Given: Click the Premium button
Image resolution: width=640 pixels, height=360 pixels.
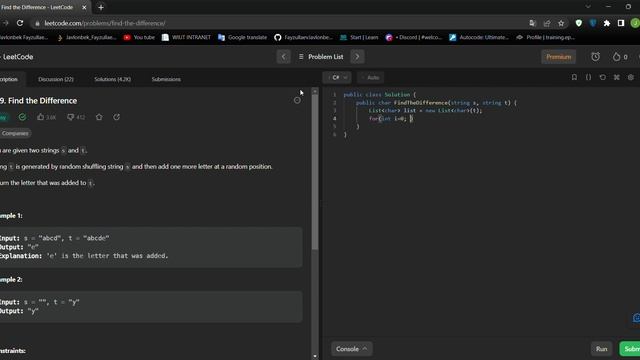Looking at the screenshot, I should click(558, 57).
